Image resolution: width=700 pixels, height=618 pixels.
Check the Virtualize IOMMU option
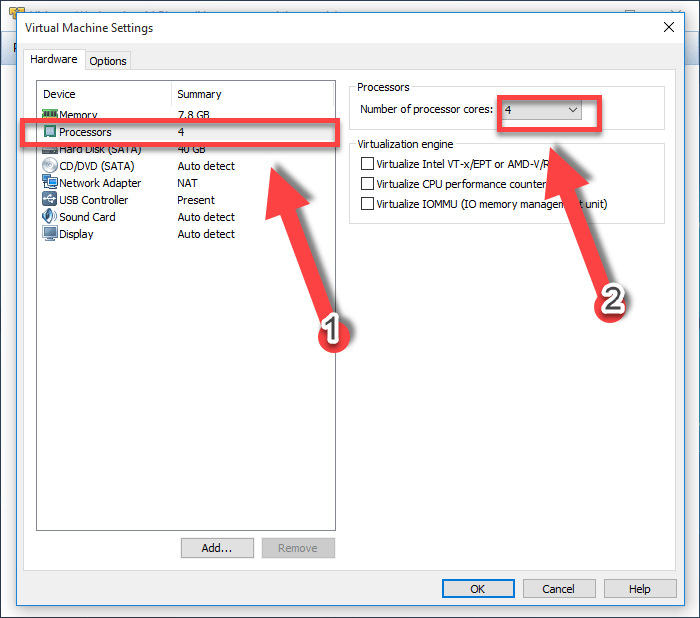[x=368, y=204]
